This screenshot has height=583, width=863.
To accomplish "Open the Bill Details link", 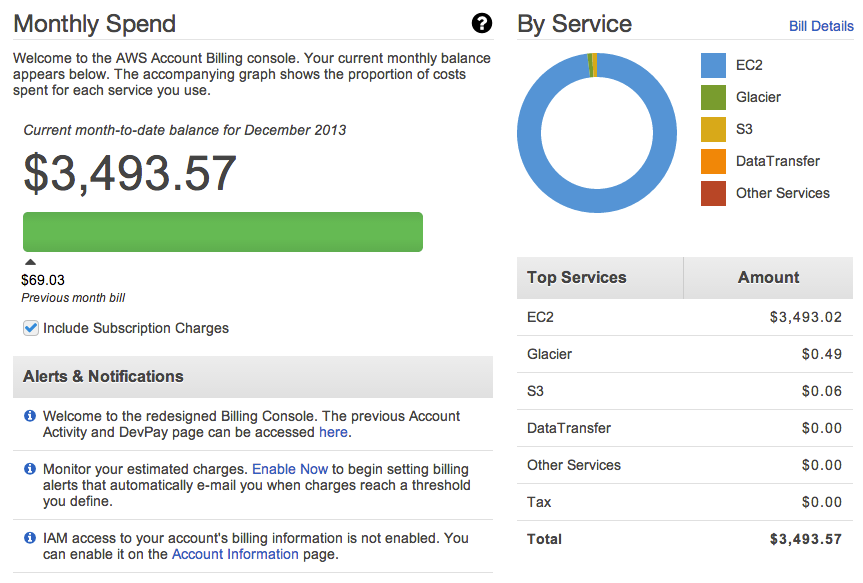I will tap(820, 26).
